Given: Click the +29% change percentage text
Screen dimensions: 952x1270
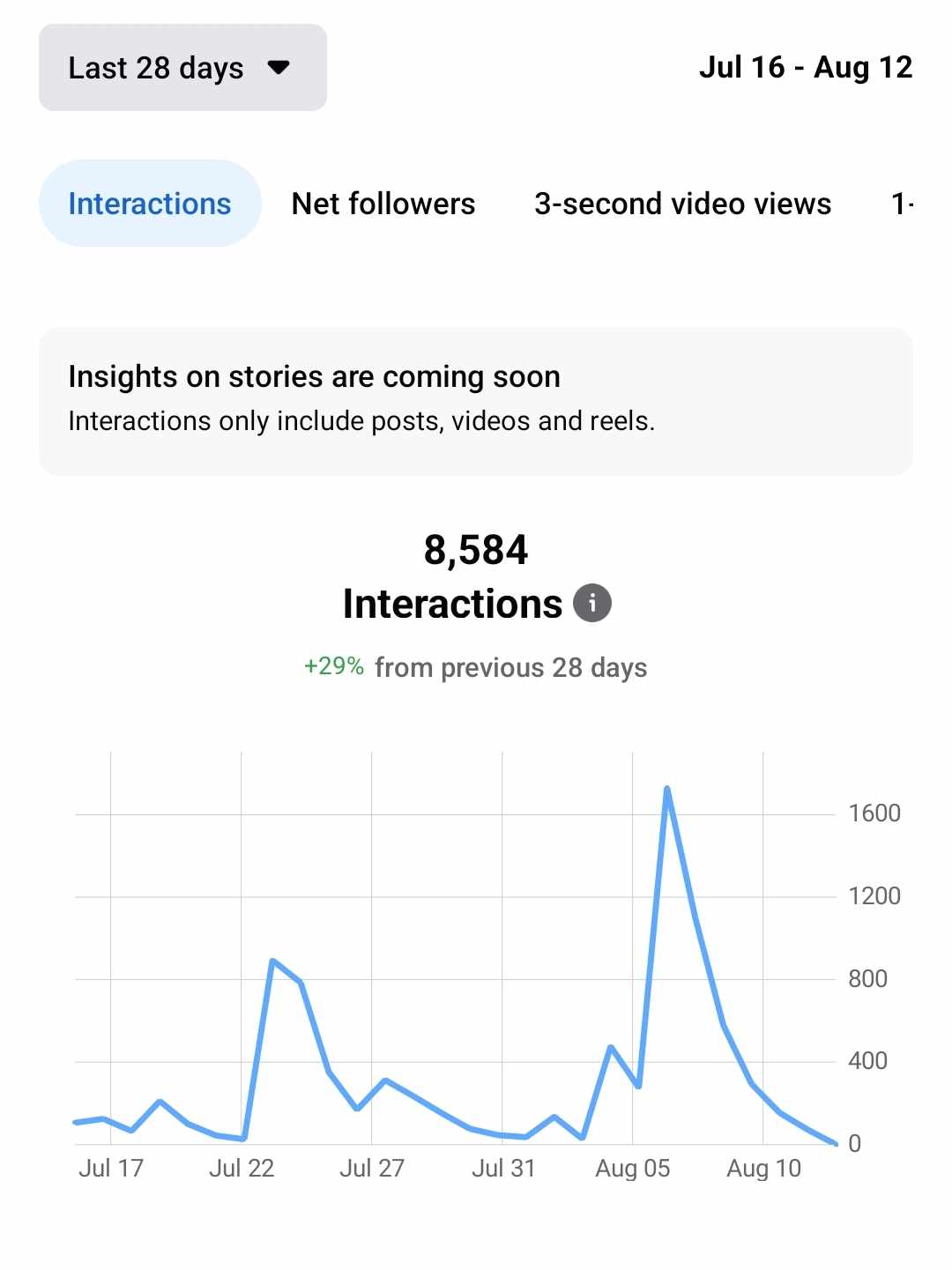Looking at the screenshot, I should (333, 666).
